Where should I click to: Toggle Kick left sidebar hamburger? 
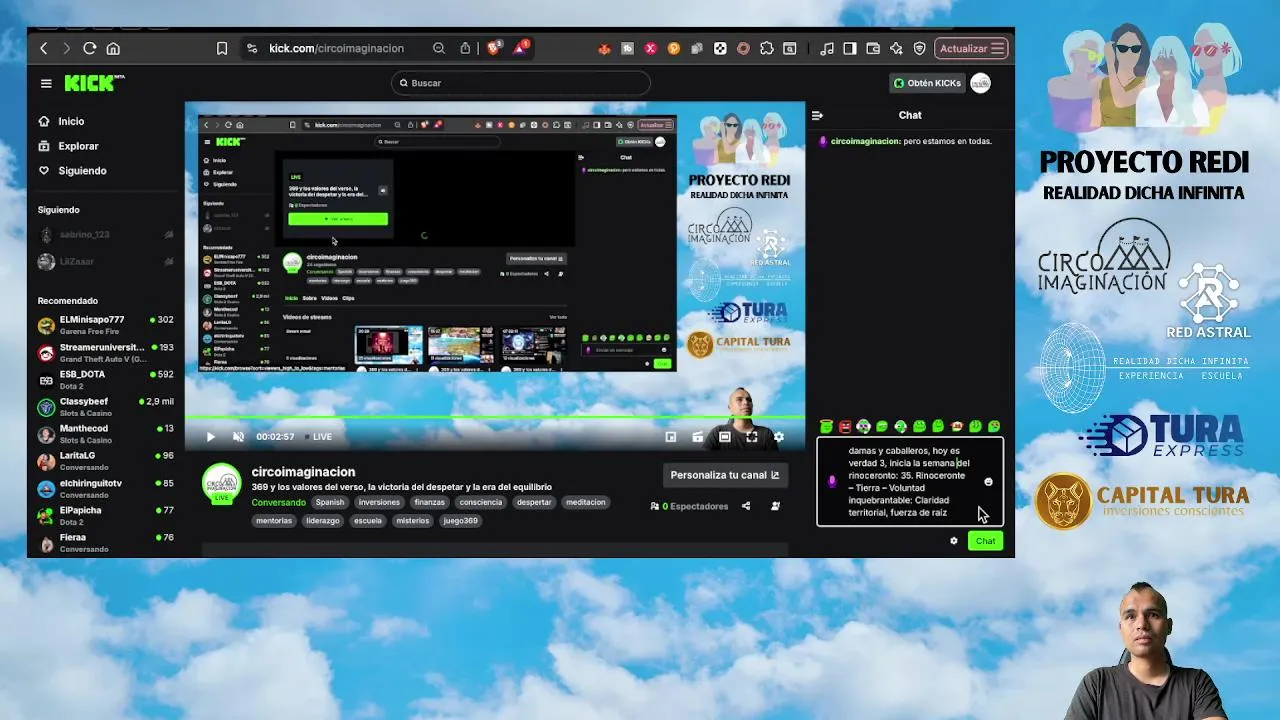pyautogui.click(x=46, y=83)
